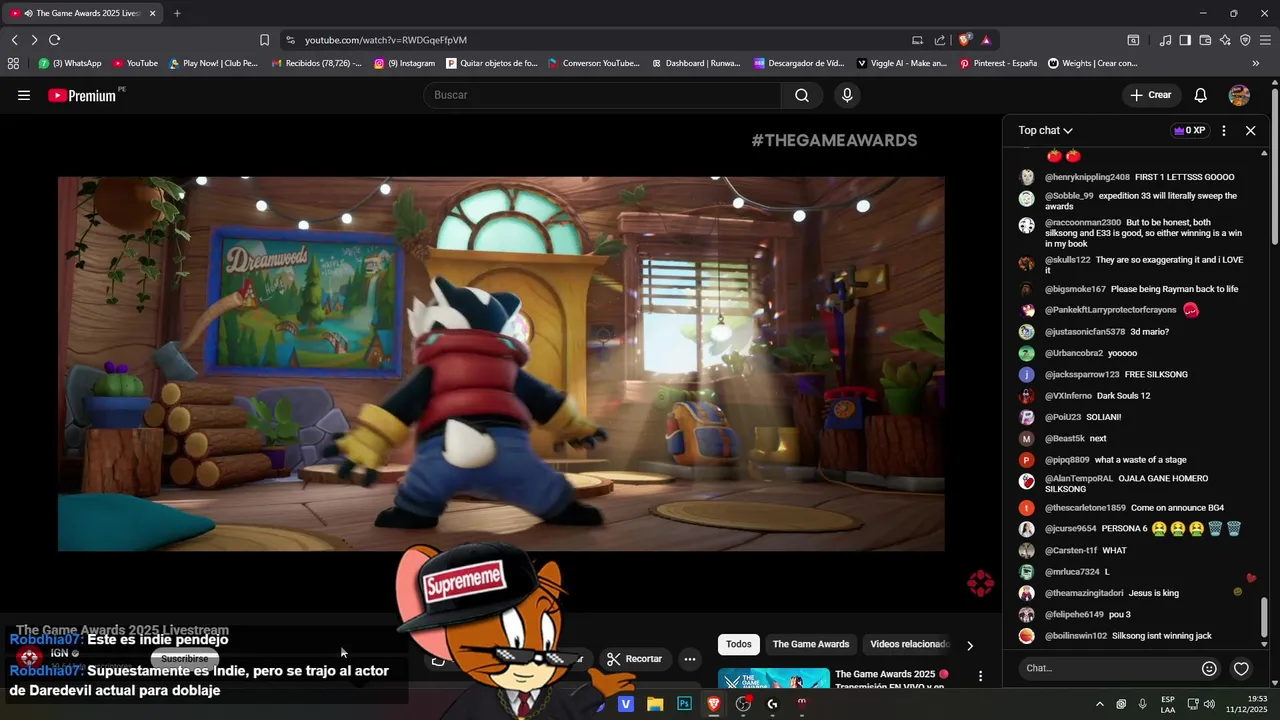Image resolution: width=1280 pixels, height=720 pixels.
Task: Select The Game Awards chip
Action: tap(810, 644)
